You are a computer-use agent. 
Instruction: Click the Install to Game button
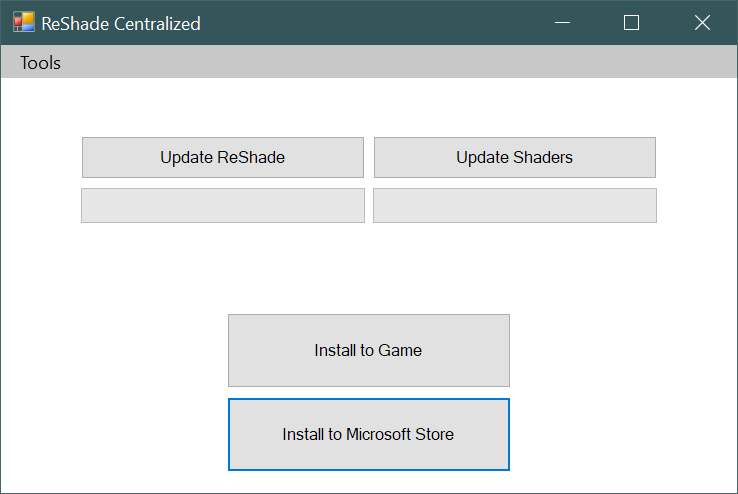pyautogui.click(x=369, y=351)
